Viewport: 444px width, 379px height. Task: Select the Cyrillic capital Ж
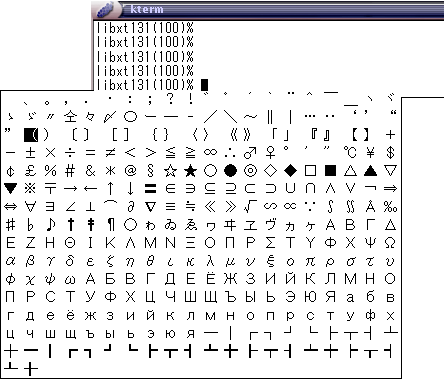(x=230, y=279)
